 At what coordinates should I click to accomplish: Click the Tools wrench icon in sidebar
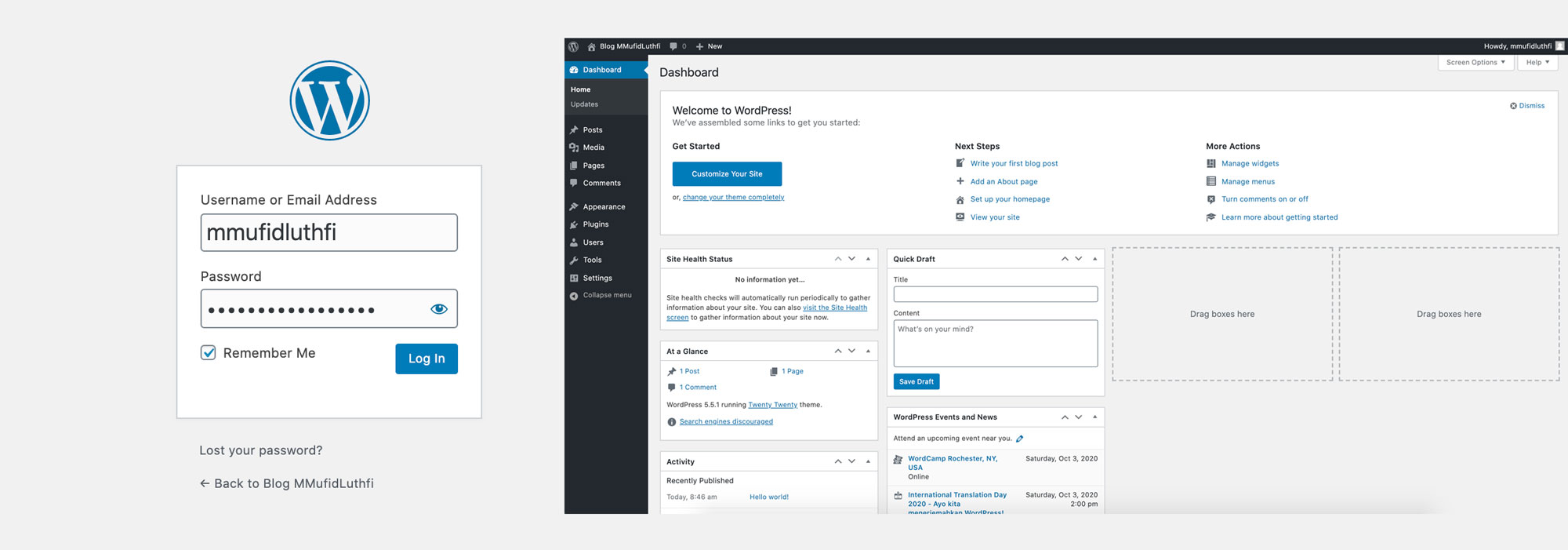click(x=574, y=260)
